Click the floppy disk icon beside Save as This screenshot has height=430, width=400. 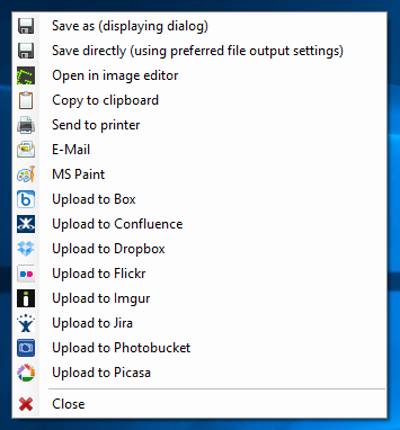(26, 26)
